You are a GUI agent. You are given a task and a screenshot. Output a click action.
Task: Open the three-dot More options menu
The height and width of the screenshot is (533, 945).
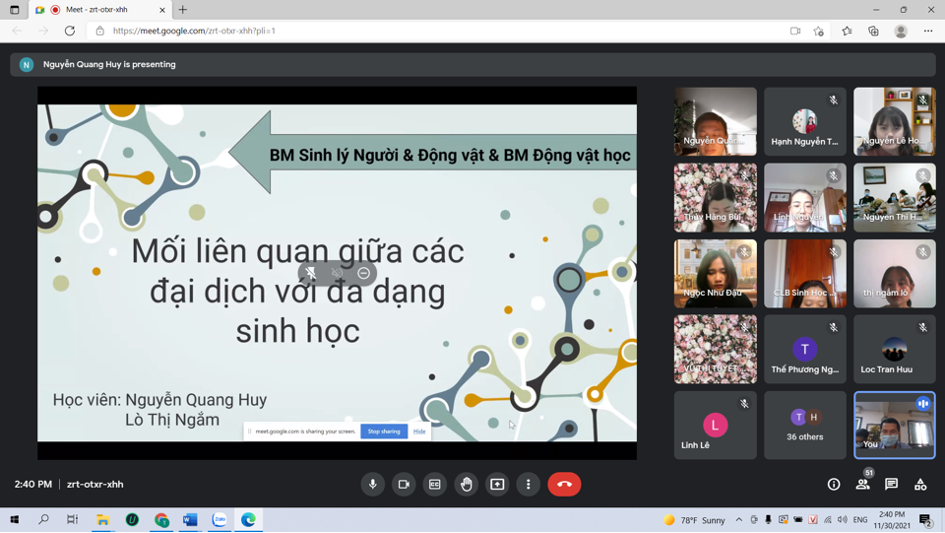pyautogui.click(x=528, y=484)
